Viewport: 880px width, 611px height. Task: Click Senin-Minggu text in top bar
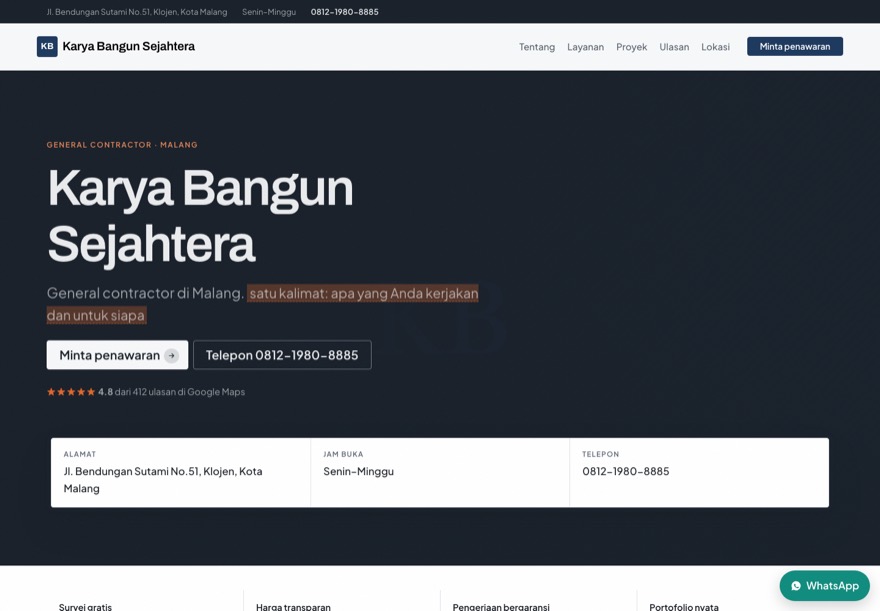click(x=269, y=12)
